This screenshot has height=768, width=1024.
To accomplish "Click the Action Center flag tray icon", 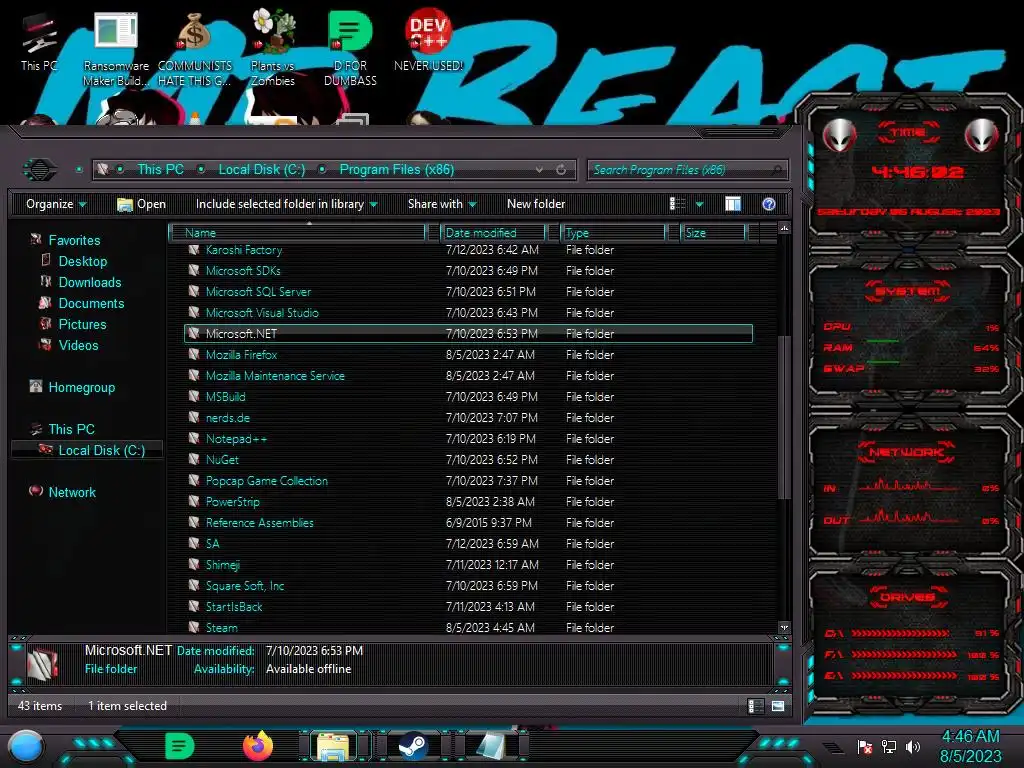I will pyautogui.click(x=865, y=747).
